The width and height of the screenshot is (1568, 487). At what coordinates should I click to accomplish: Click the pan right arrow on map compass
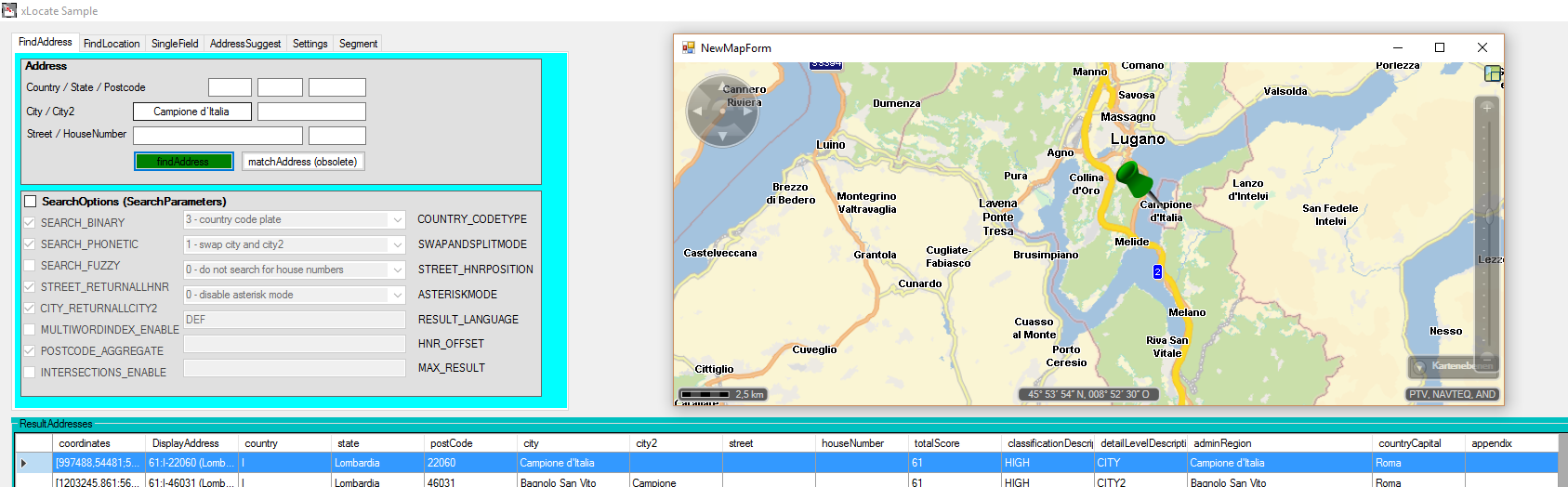coord(747,112)
